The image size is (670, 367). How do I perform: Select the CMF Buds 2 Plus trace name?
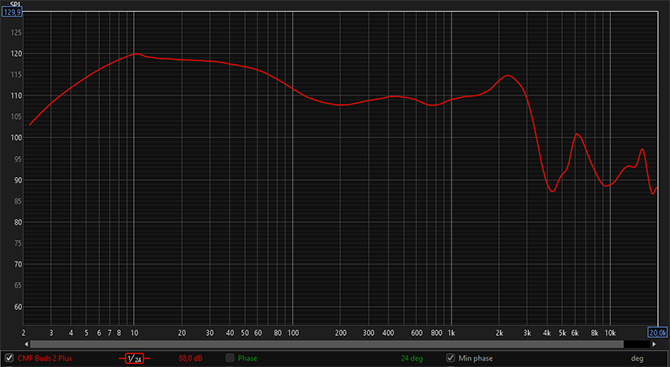[45, 358]
